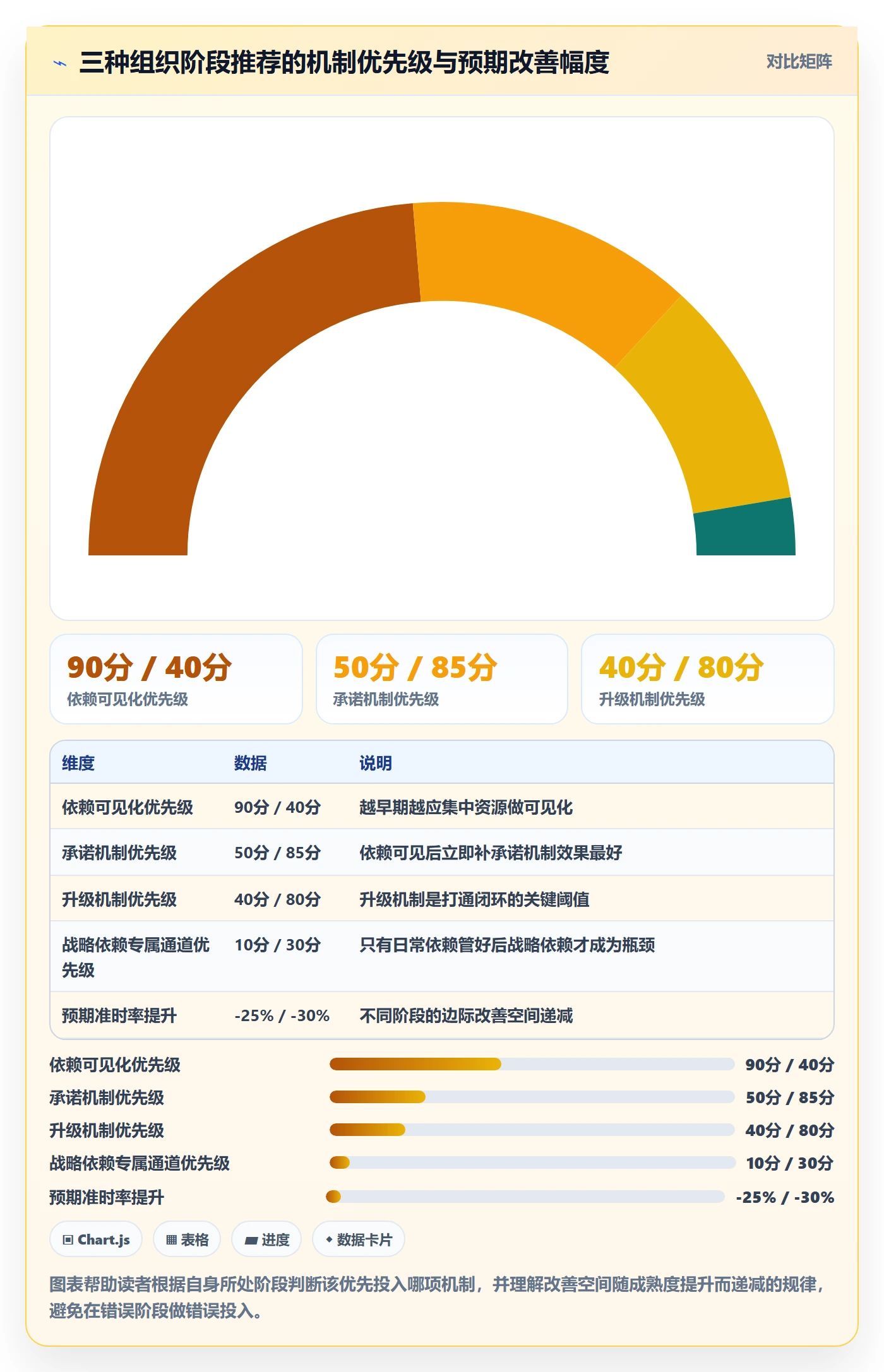Click table cell 升级机制优先级

119,899
